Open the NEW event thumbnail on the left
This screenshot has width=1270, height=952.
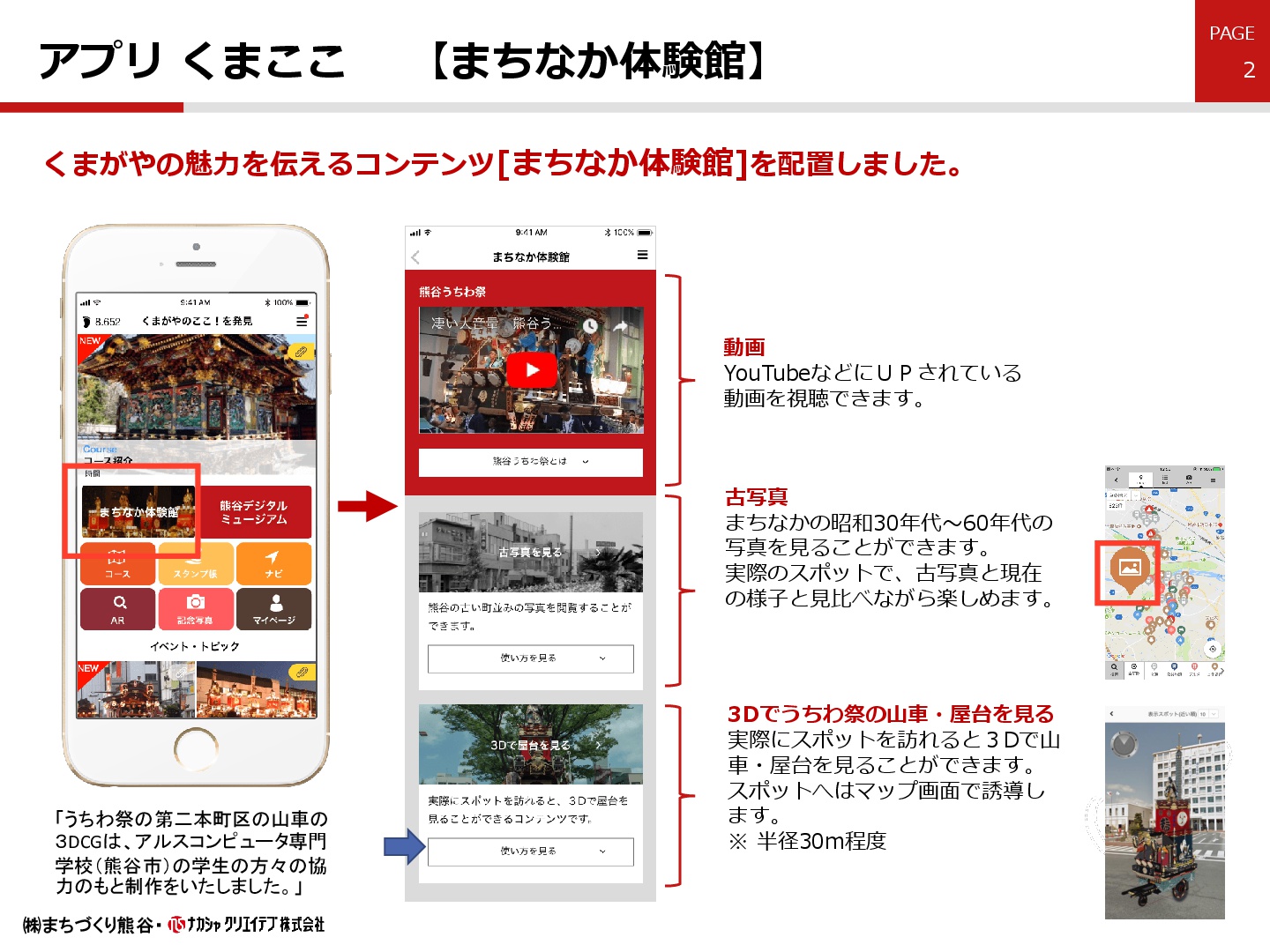click(x=136, y=689)
